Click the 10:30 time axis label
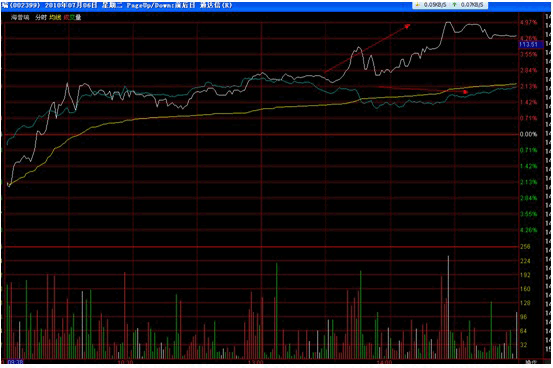Viewport: 553px width, 368px height. pyautogui.click(x=125, y=362)
